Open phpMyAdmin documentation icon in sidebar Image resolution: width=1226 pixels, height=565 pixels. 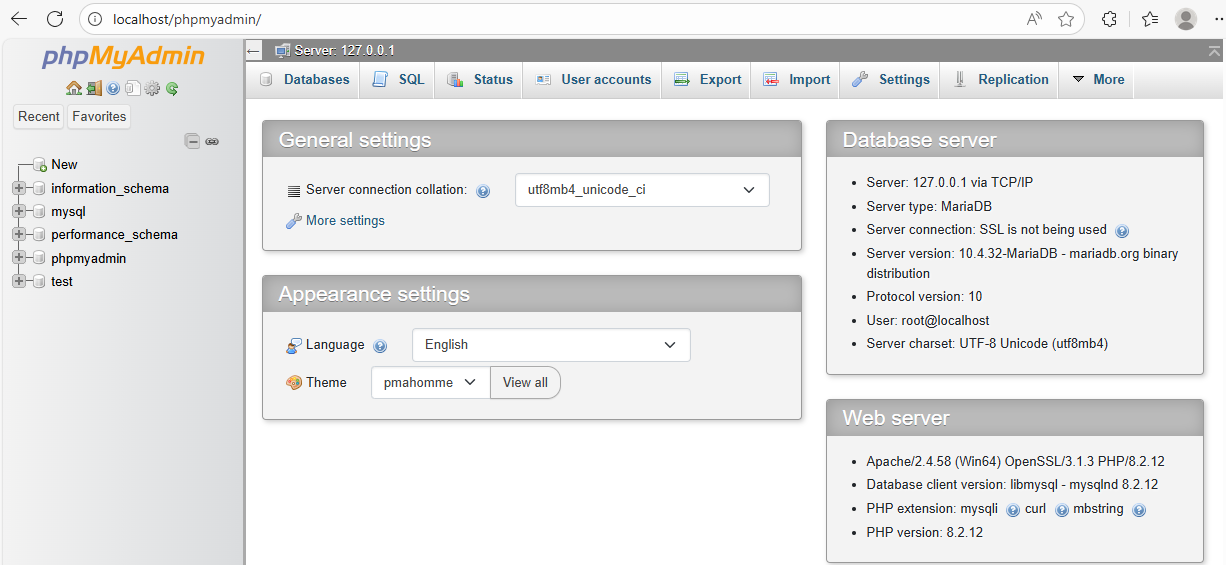[x=113, y=88]
